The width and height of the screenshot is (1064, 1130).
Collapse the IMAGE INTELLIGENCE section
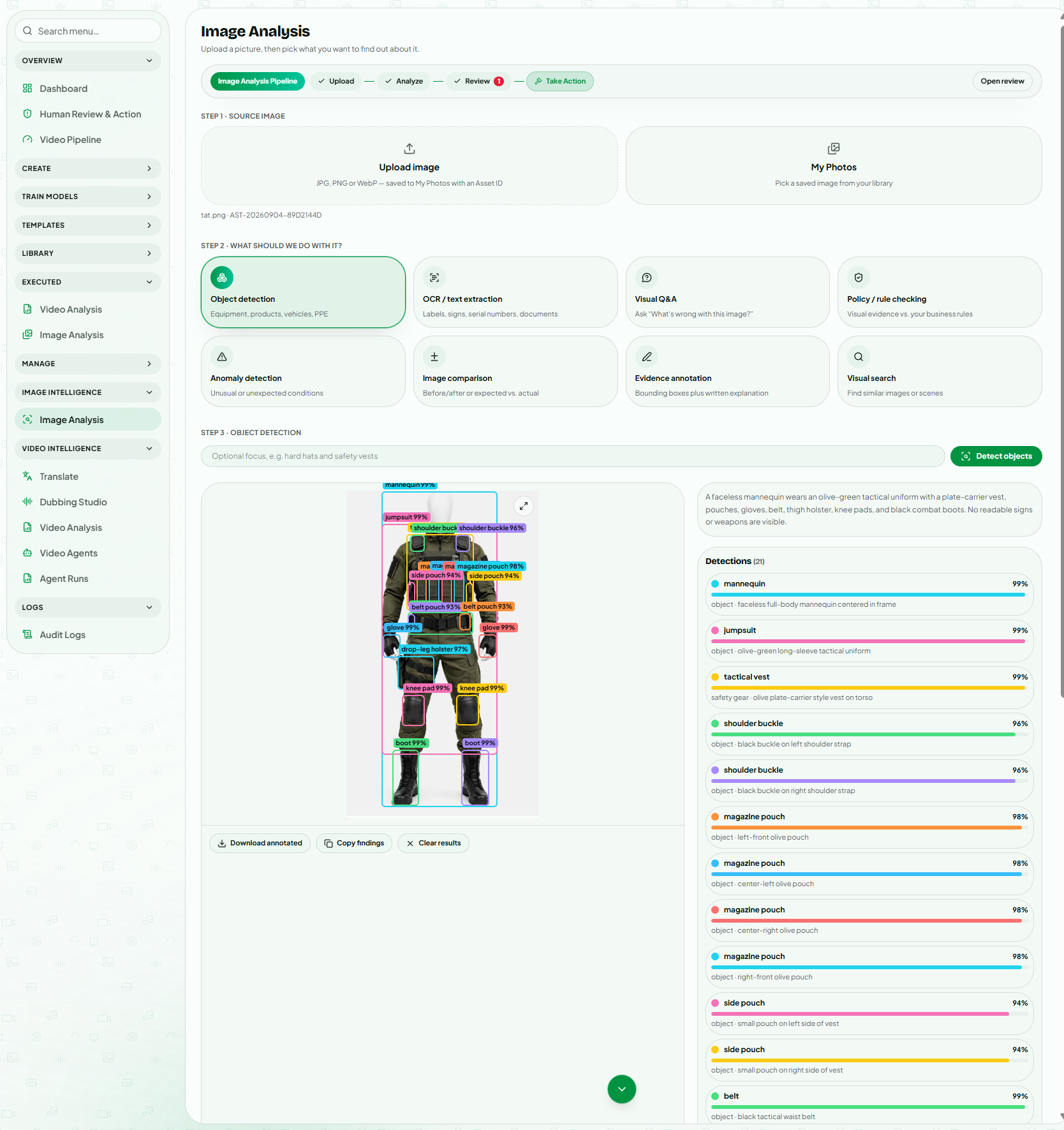tap(88, 392)
